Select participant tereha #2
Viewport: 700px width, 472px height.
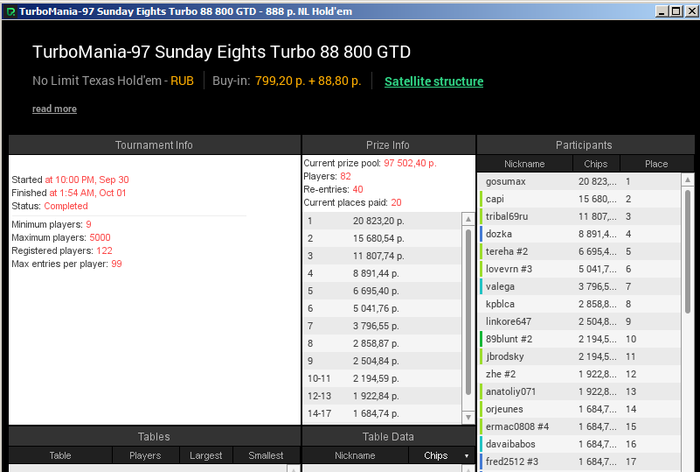(579, 251)
